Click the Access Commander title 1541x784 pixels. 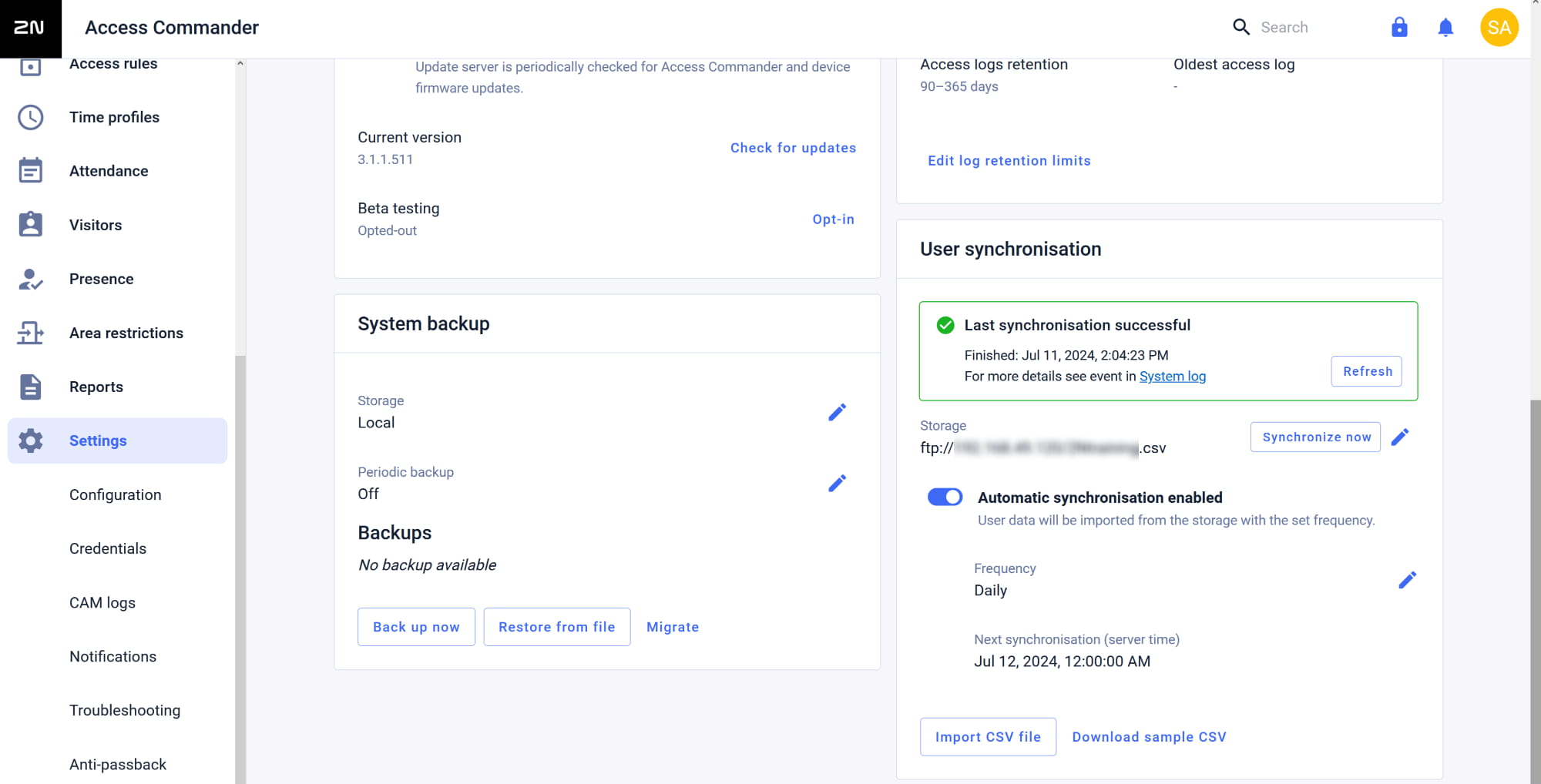172,28
